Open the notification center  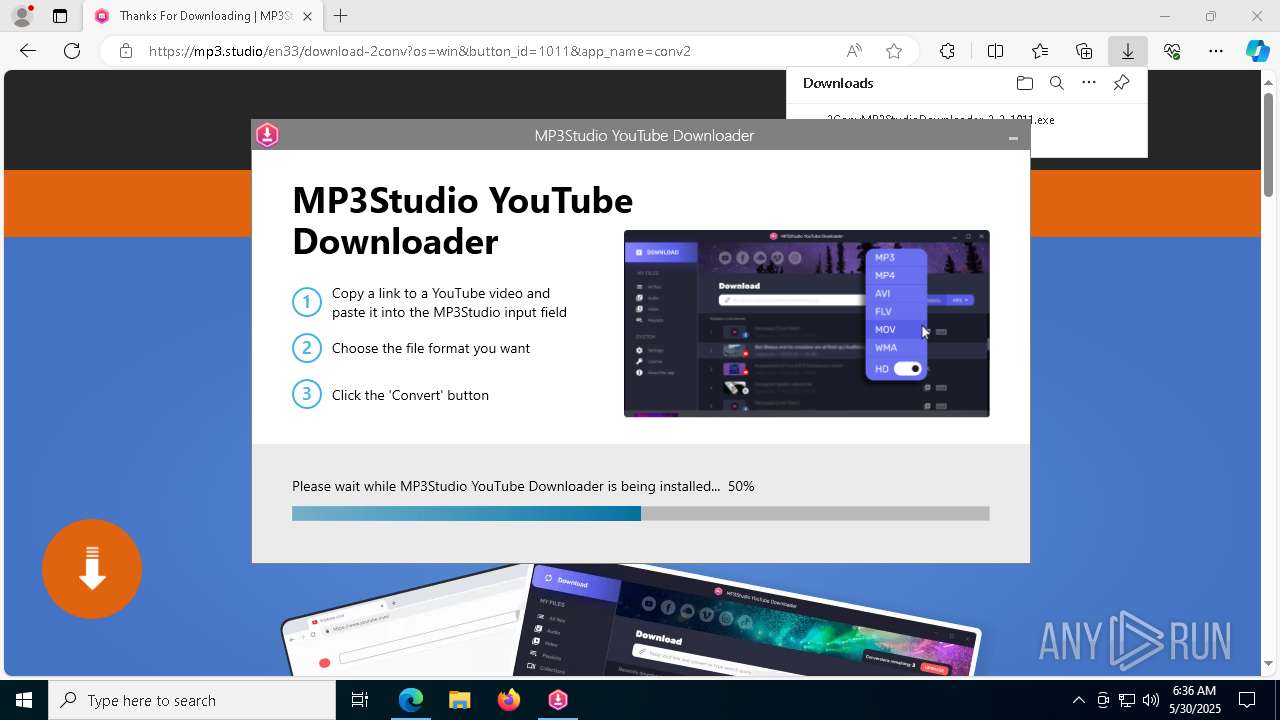click(1248, 700)
